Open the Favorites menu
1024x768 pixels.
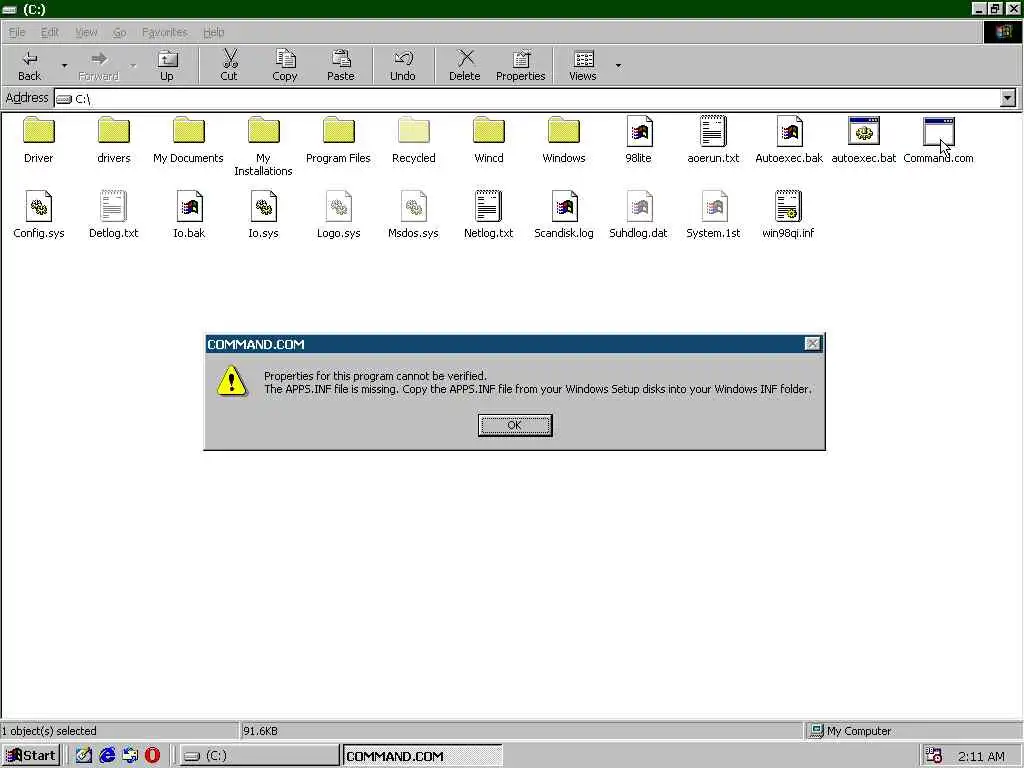point(165,32)
